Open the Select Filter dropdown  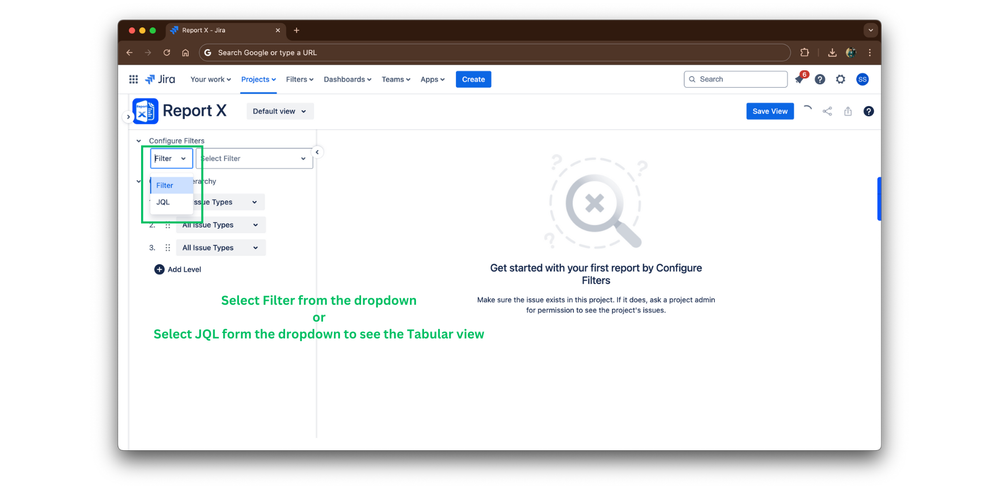pyautogui.click(x=255, y=159)
